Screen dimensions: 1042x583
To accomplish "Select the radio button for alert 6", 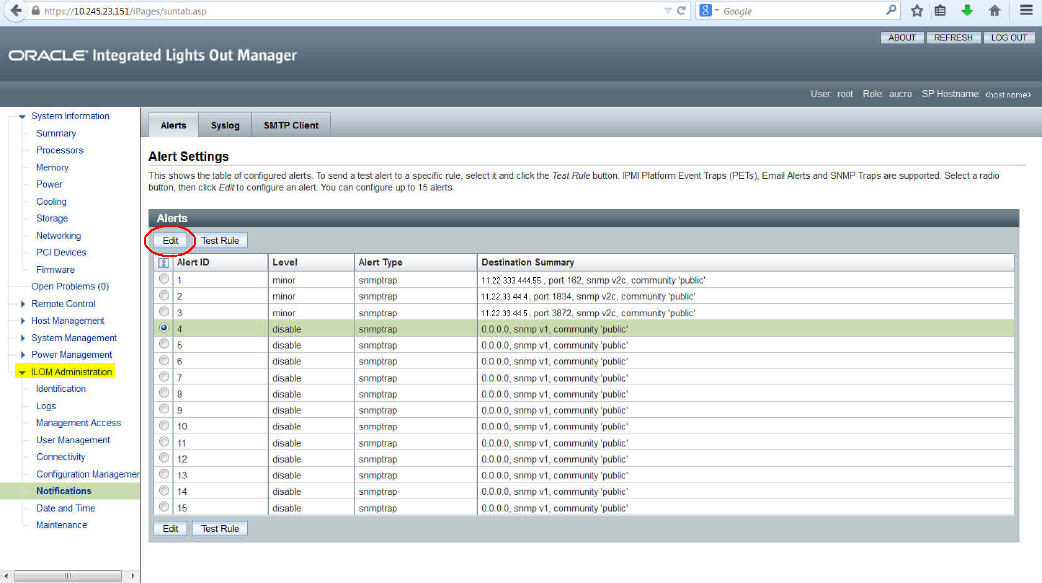I will [x=163, y=360].
